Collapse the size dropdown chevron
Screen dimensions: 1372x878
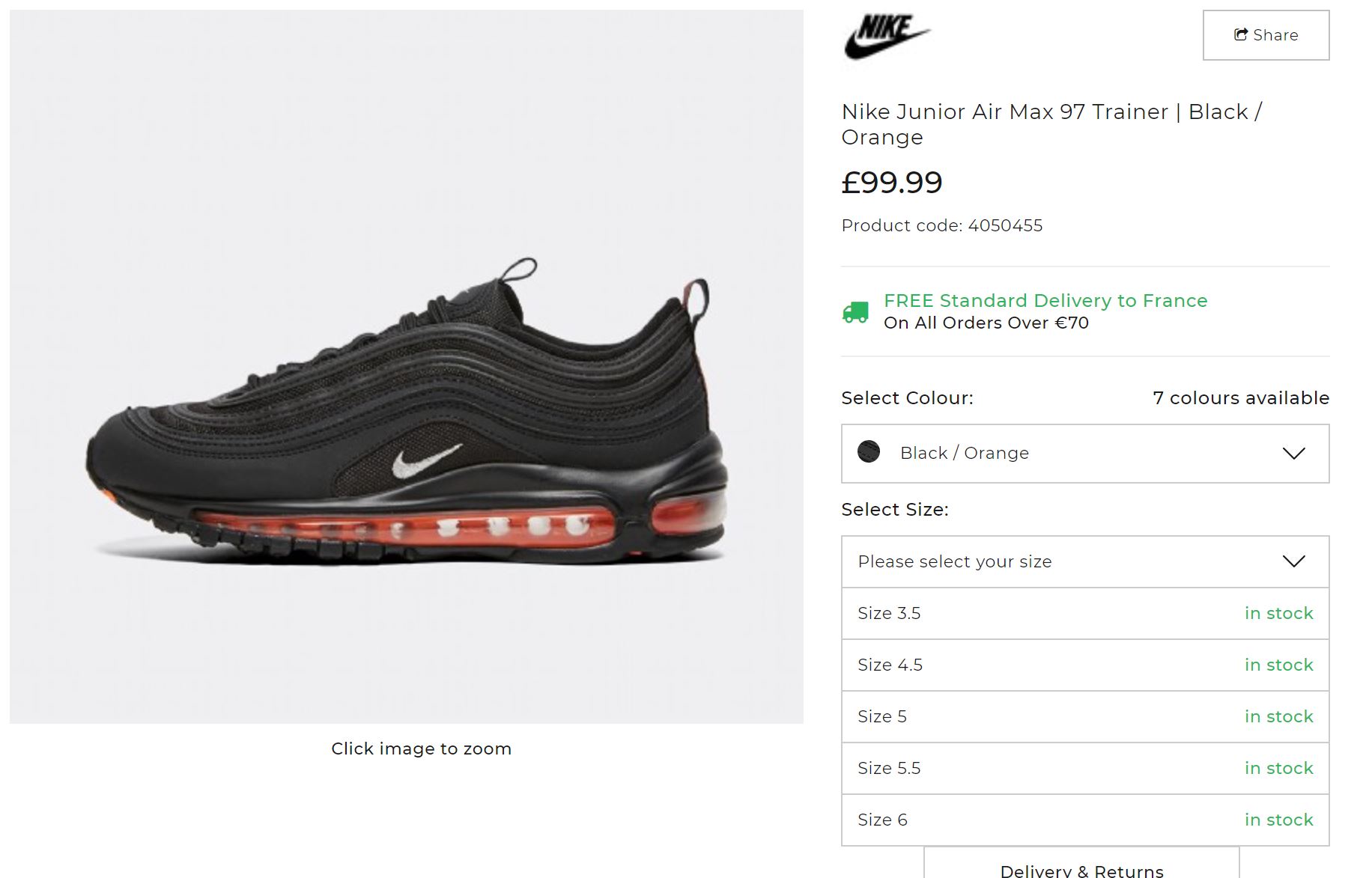[1293, 561]
